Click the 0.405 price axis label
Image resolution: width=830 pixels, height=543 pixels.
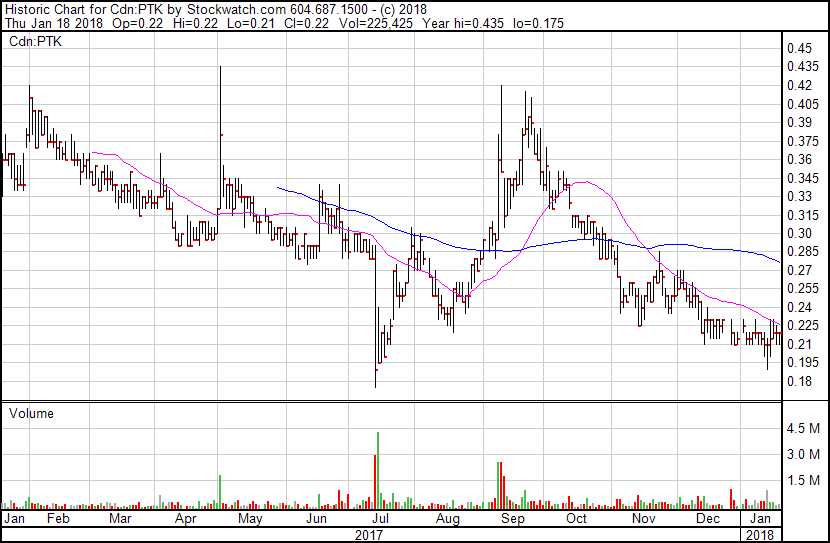pyautogui.click(x=802, y=104)
